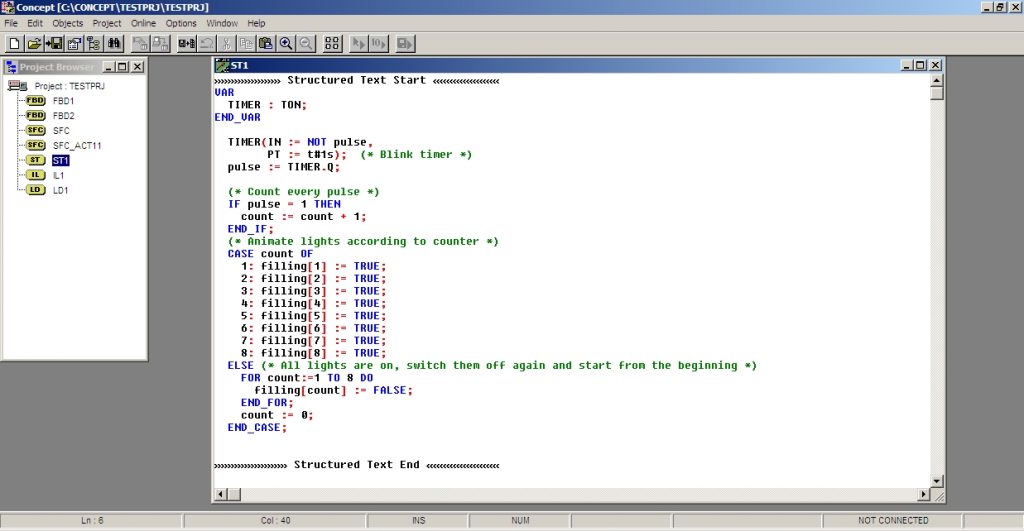
Task: Minimize the ST1 editor window
Action: point(907,65)
